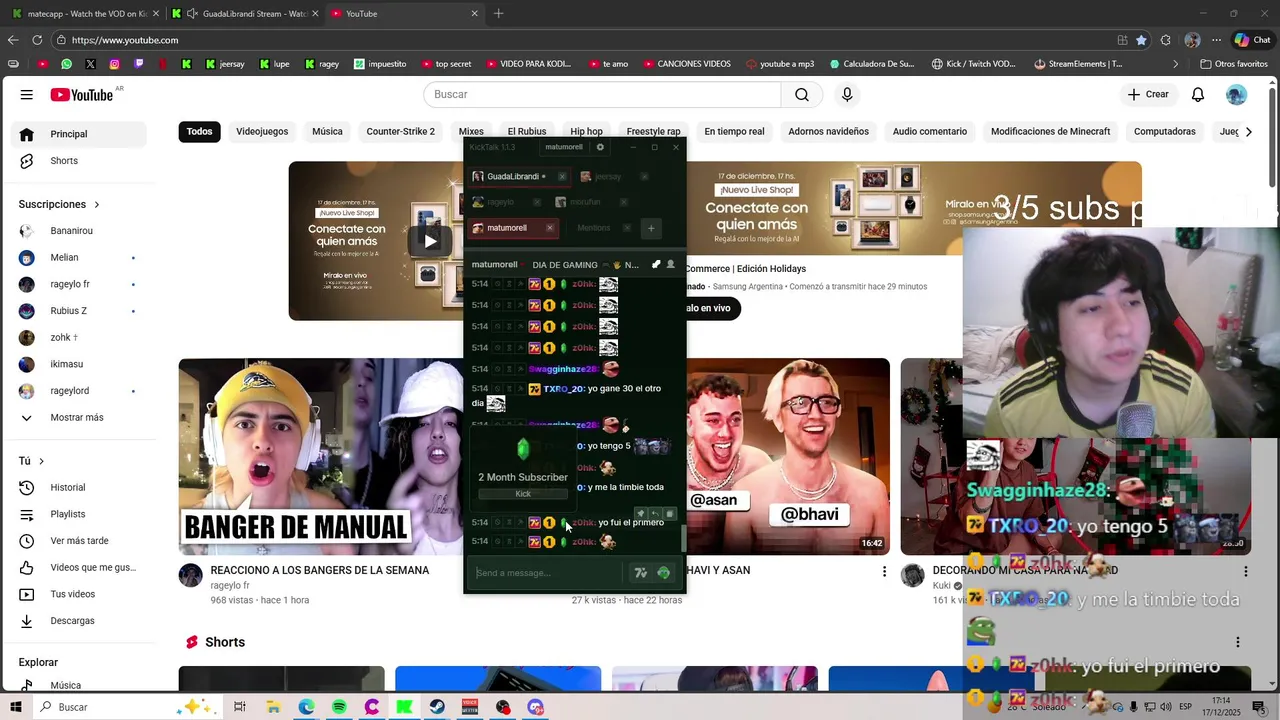The width and height of the screenshot is (1280, 720).
Task: Click 7TV emote icon in KickTalk input
Action: point(641,573)
